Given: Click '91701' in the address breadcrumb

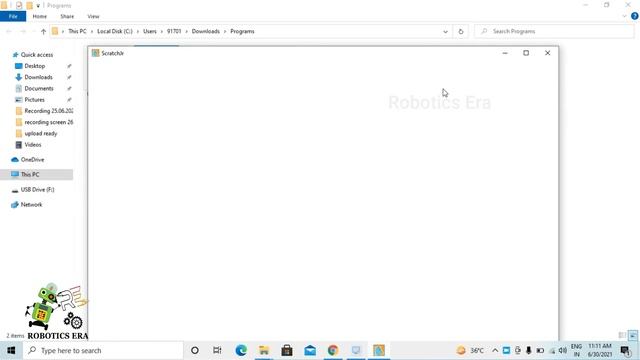Looking at the screenshot, I should [x=174, y=31].
